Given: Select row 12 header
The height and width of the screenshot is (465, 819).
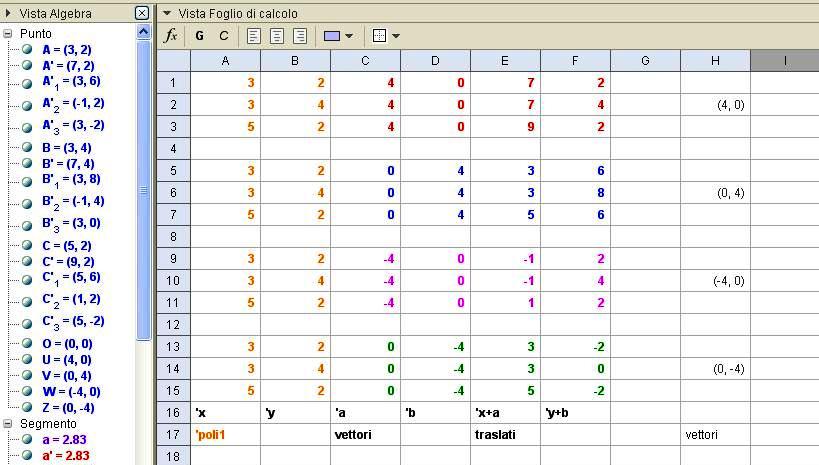Looking at the screenshot, I should 173,324.
